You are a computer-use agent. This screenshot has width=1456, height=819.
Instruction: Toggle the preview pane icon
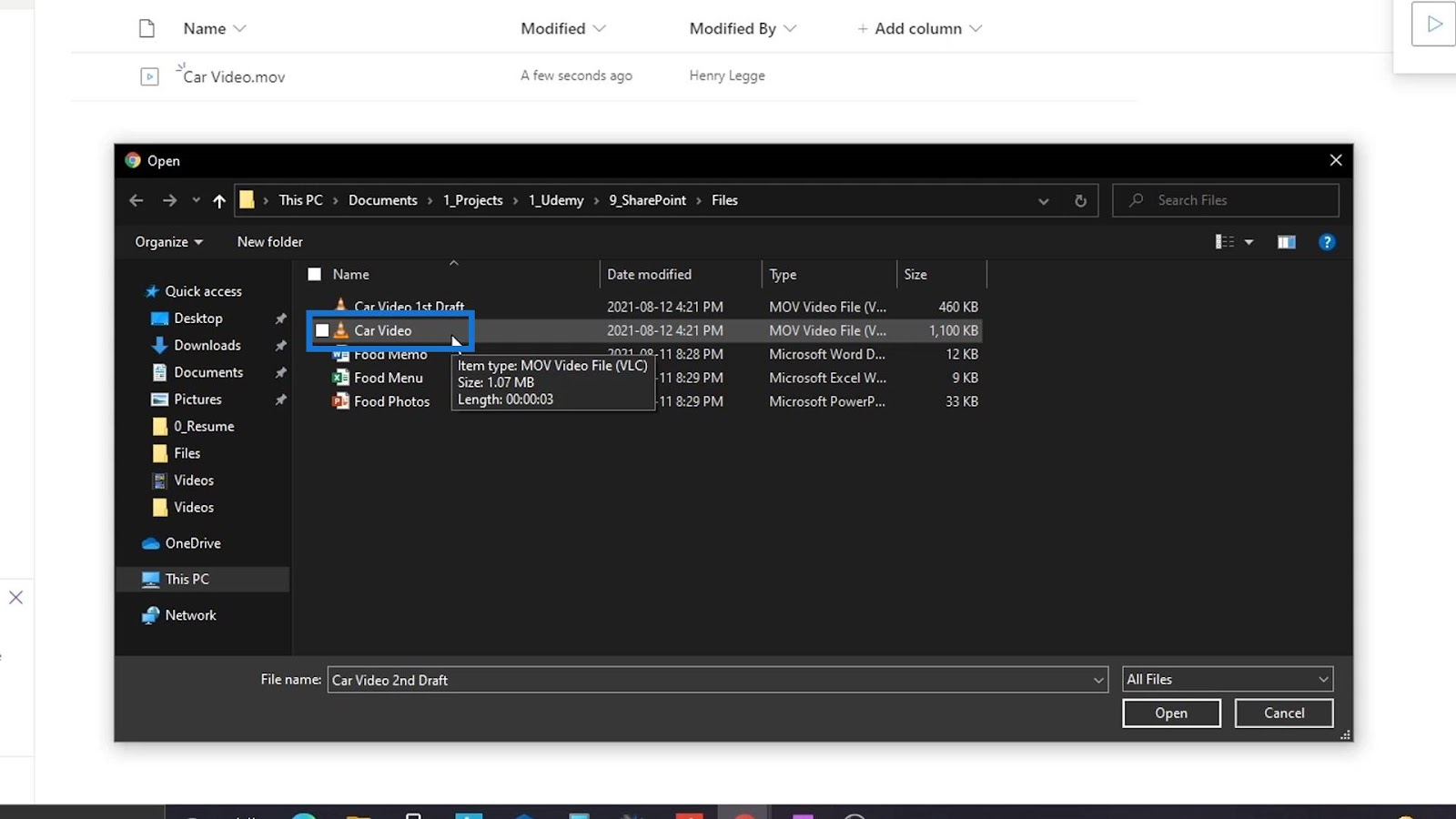(x=1286, y=242)
